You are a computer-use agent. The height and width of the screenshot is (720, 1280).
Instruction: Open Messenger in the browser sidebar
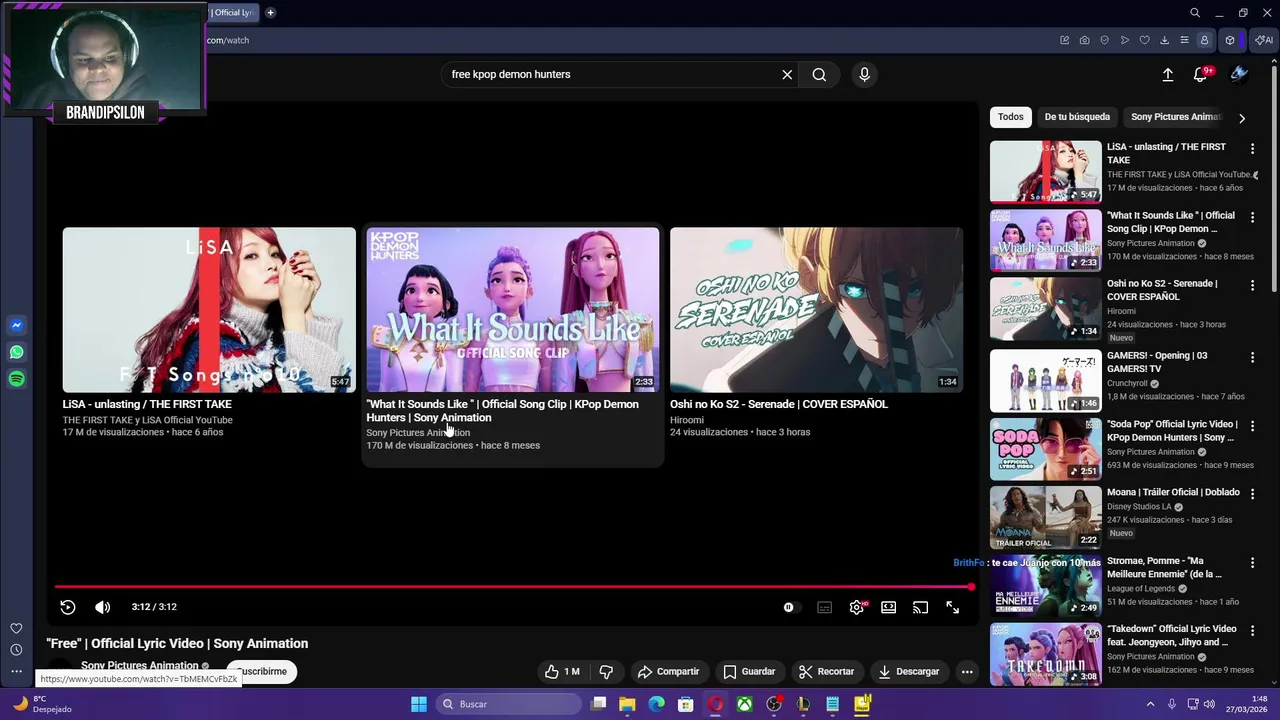pyautogui.click(x=16, y=325)
